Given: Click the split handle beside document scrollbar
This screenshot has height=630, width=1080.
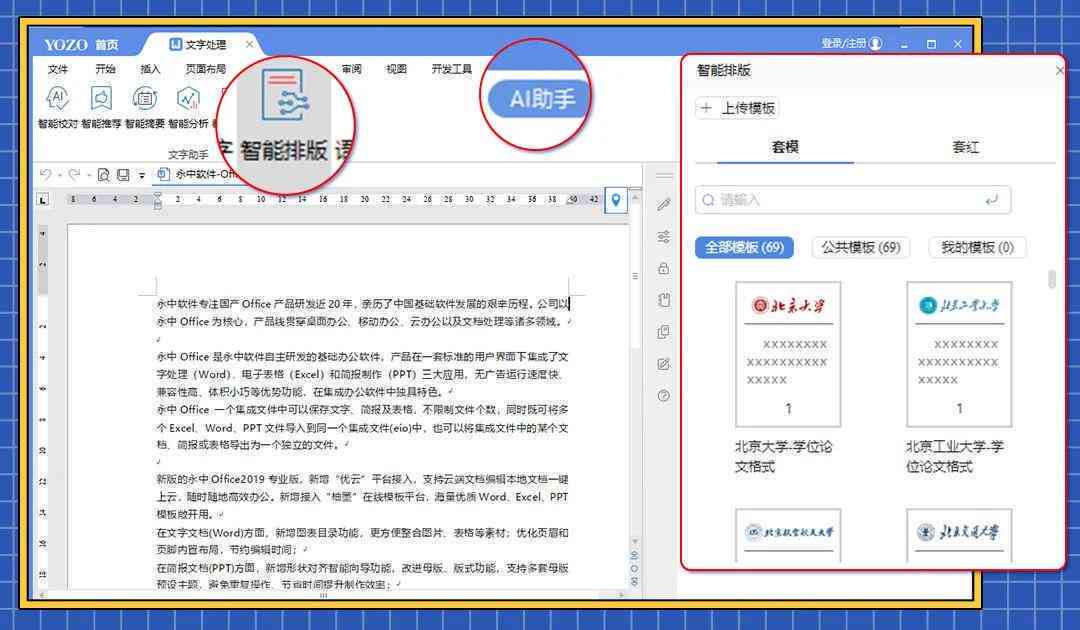Looking at the screenshot, I should (634, 188).
